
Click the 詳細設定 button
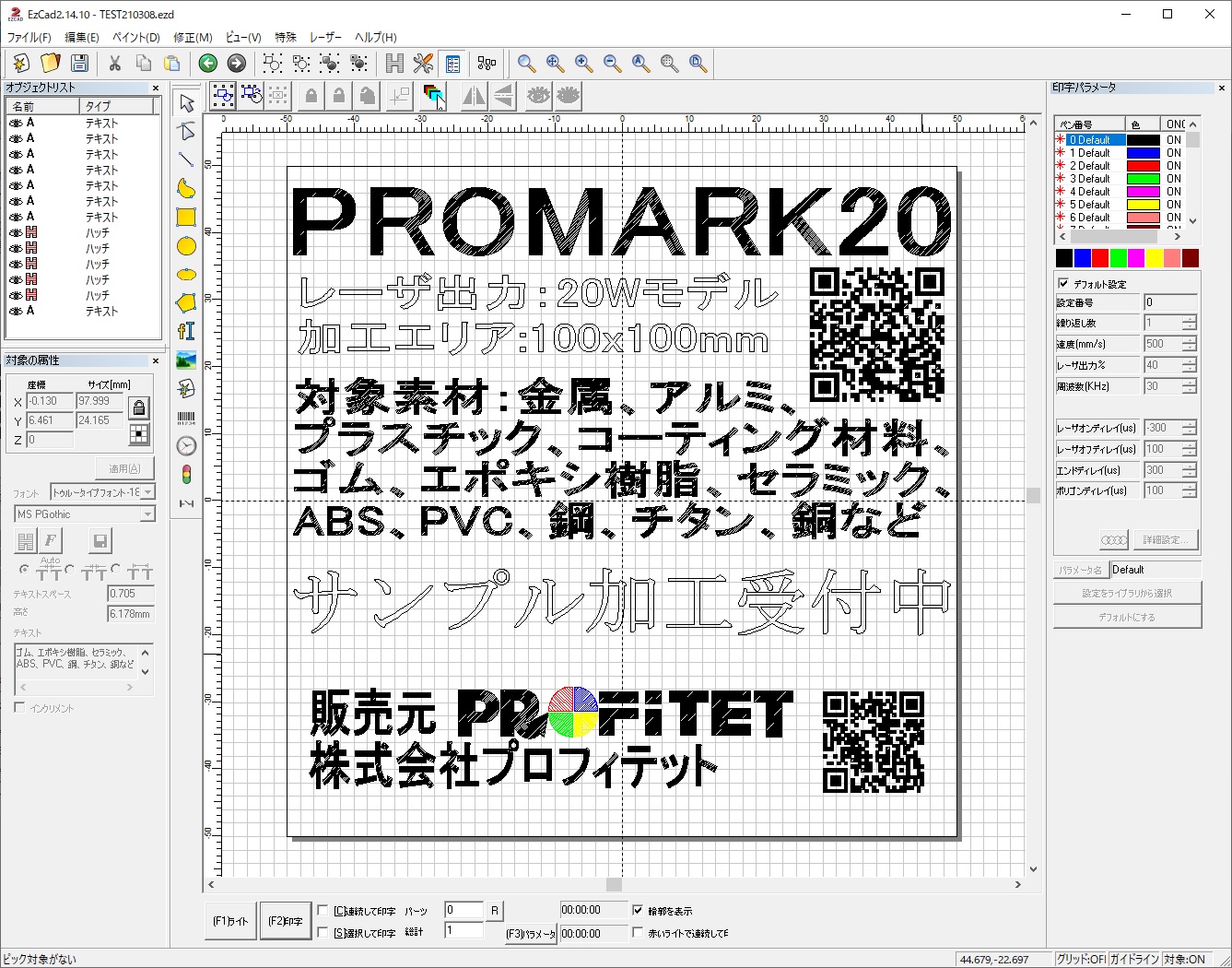[1167, 540]
